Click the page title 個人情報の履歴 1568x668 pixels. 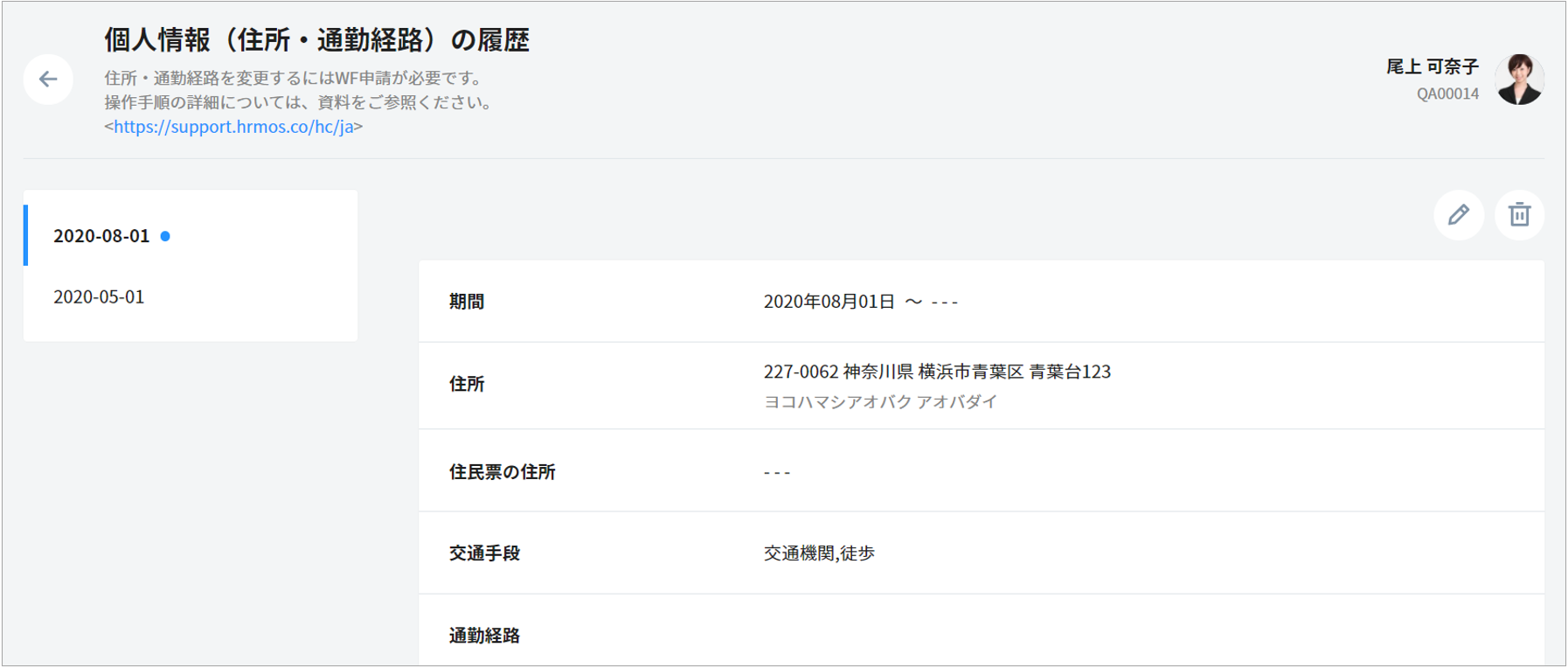point(316,40)
